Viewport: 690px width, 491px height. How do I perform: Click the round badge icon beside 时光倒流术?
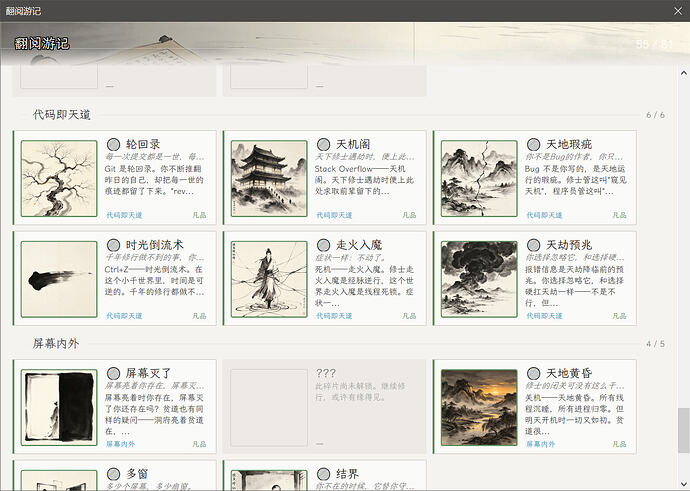(114, 245)
